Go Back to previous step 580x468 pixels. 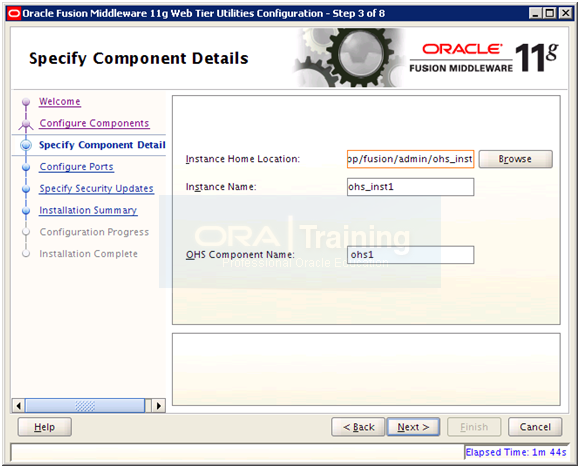click(x=358, y=427)
